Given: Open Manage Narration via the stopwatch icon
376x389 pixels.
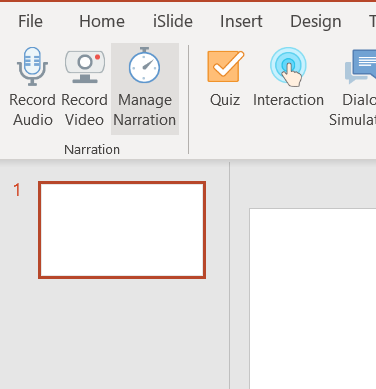Looking at the screenshot, I should [x=144, y=65].
